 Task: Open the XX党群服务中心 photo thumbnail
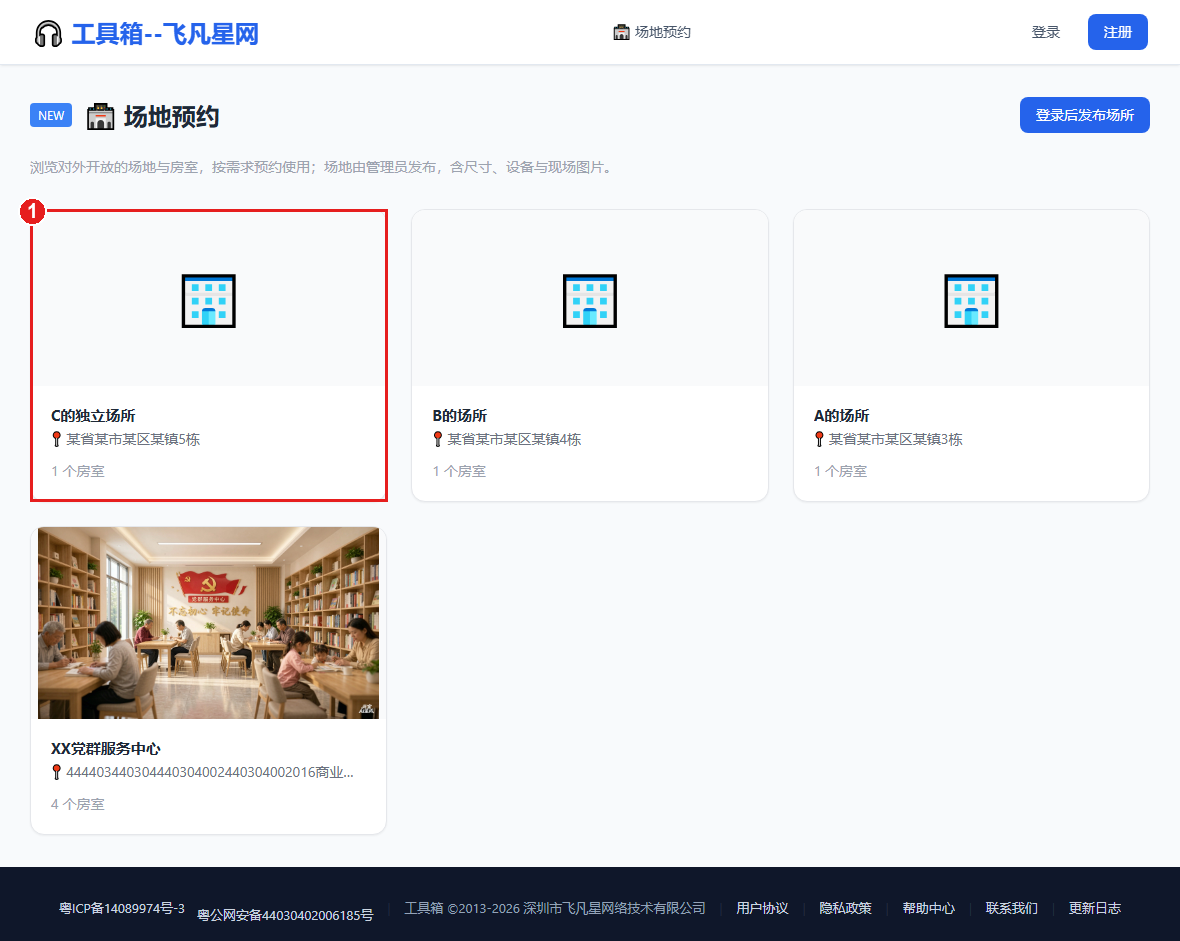(x=208, y=623)
